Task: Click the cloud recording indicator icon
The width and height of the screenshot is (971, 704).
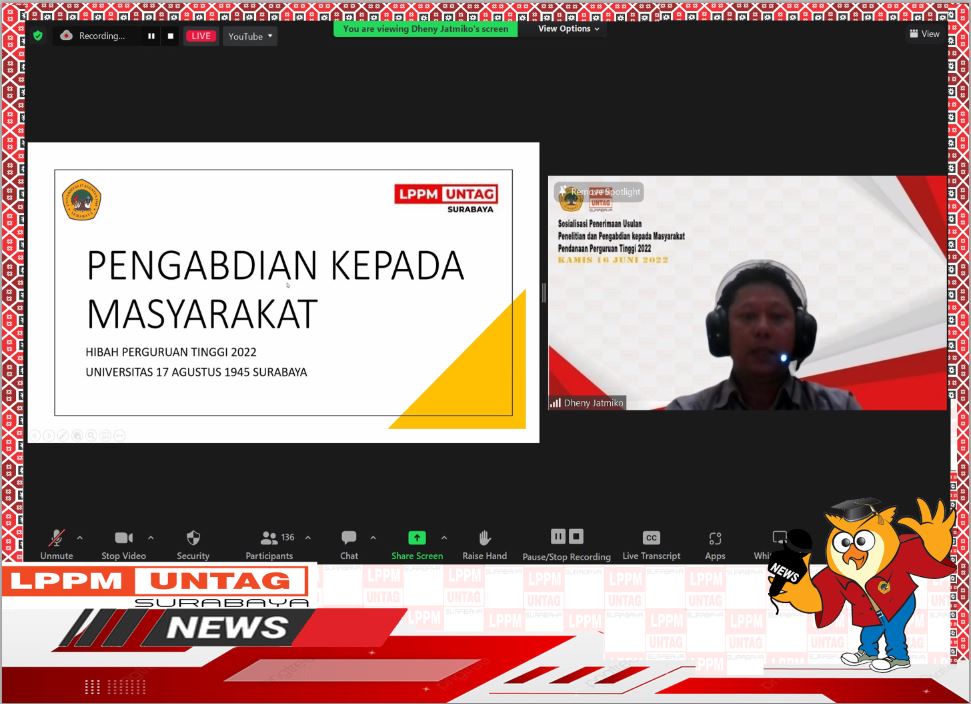Action: click(66, 36)
